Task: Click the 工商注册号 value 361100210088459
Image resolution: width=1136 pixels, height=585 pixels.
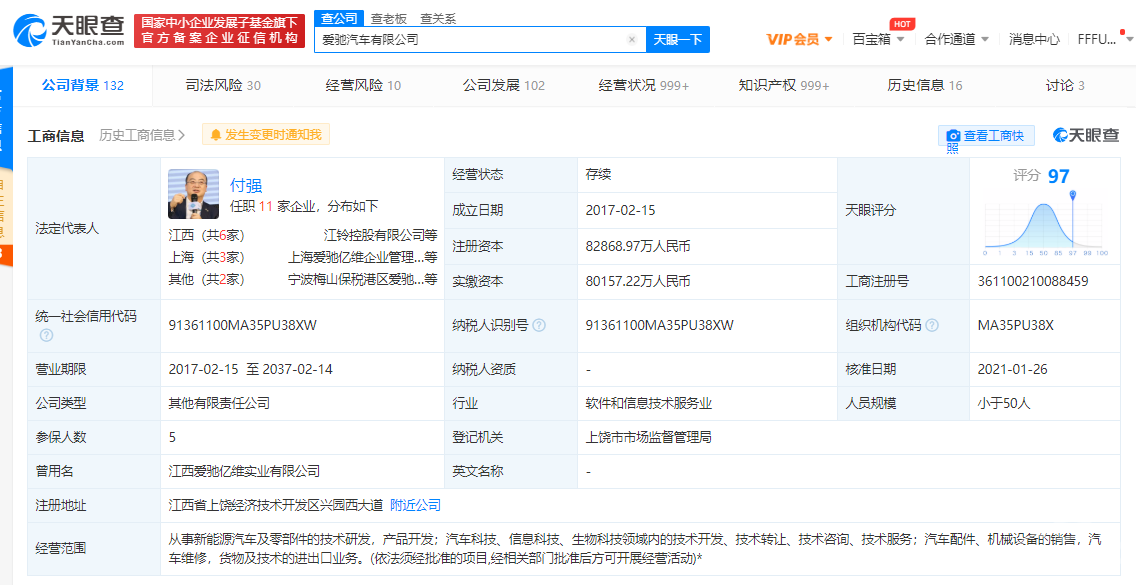Action: [1032, 281]
